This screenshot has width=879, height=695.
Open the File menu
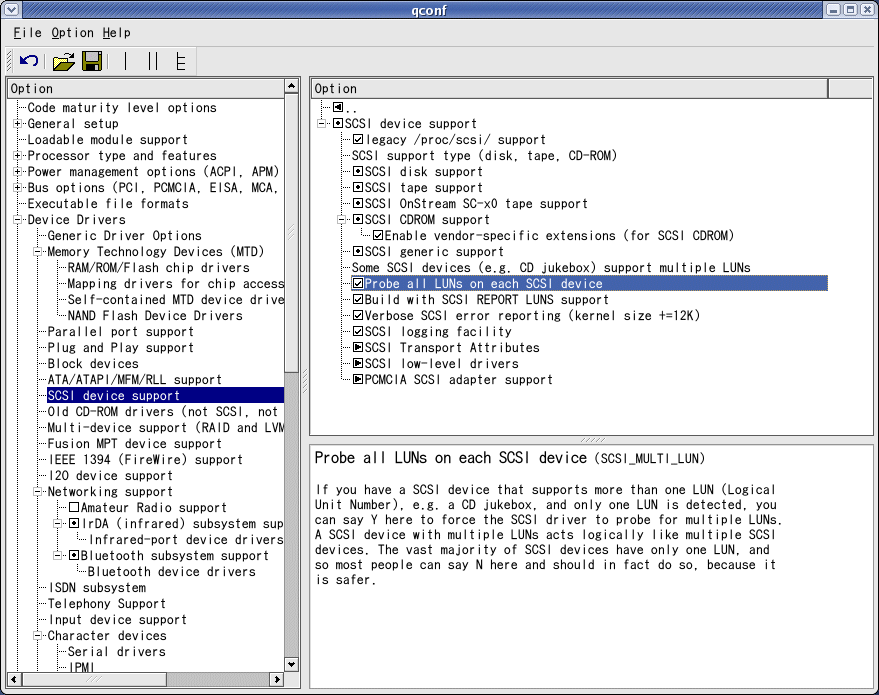[x=27, y=33]
